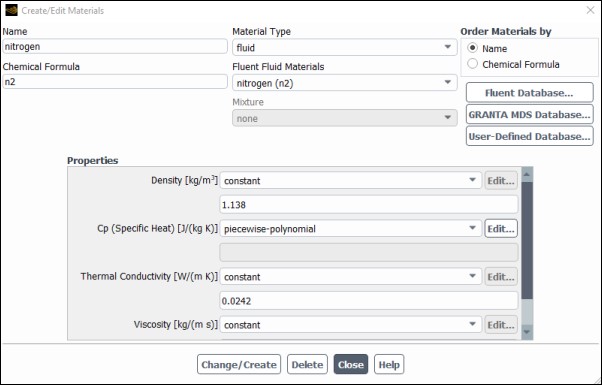
Task: Open the Viscosity method dropdown
Action: pyautogui.click(x=351, y=325)
